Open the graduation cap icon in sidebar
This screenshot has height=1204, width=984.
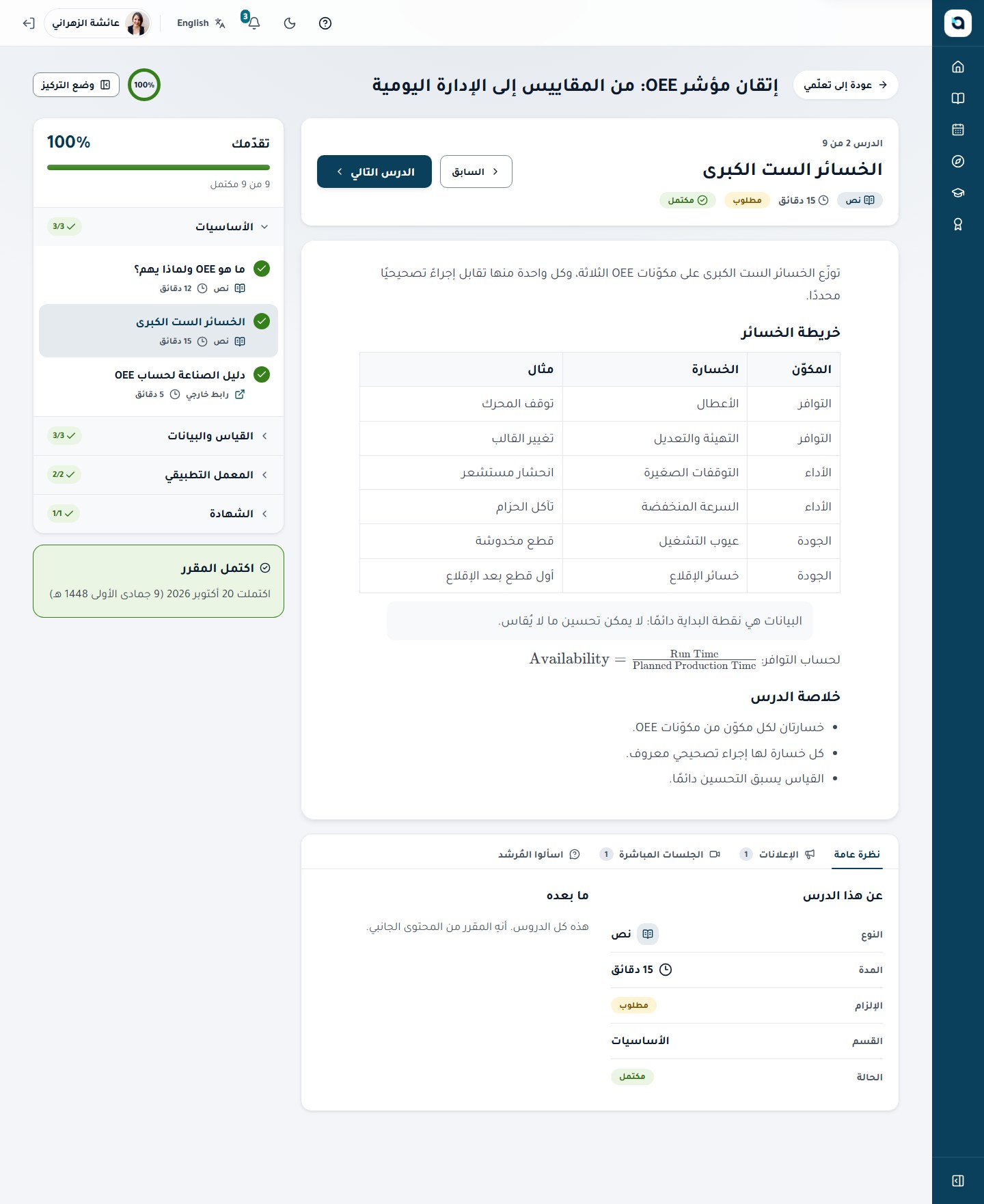coord(958,193)
